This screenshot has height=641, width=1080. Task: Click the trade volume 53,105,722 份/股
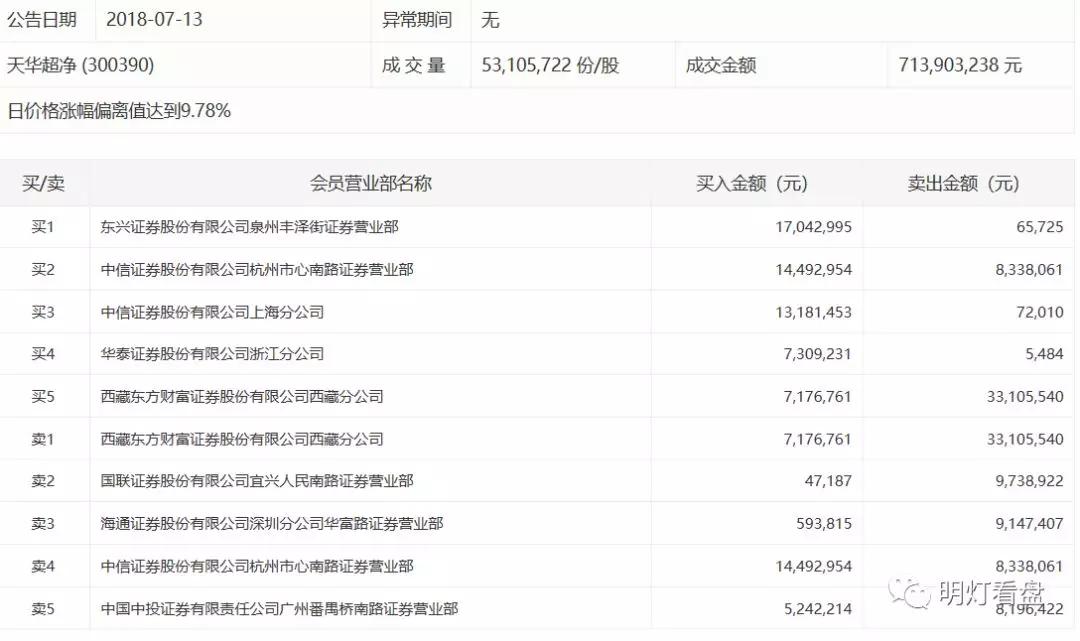pos(550,65)
